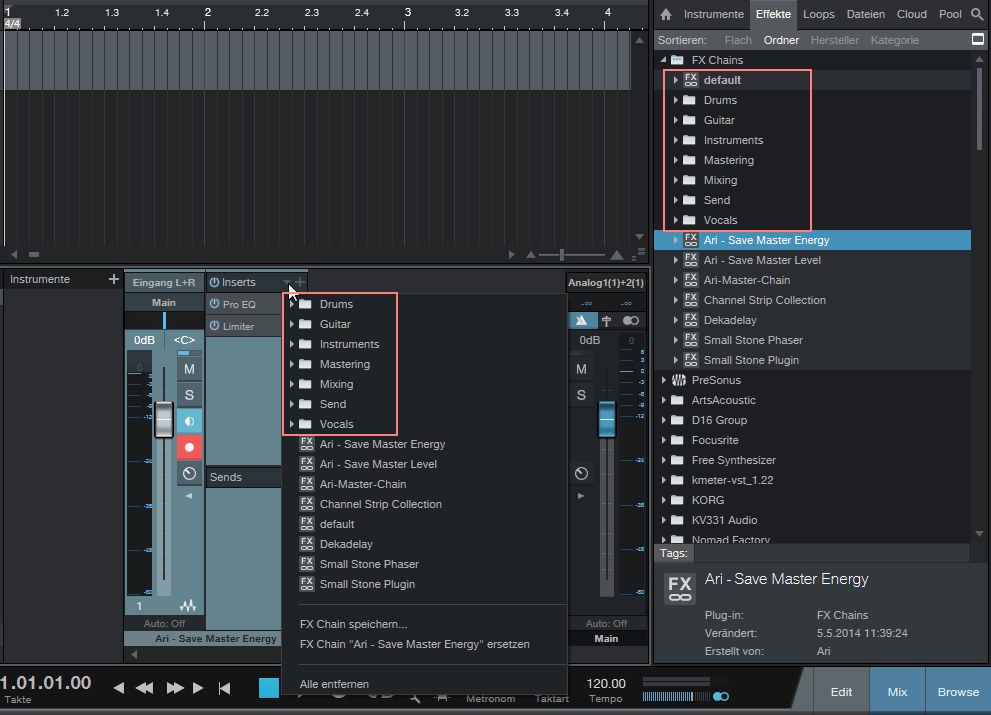991x715 pixels.
Task: Collapse the FX Chains tree node
Action: point(664,60)
